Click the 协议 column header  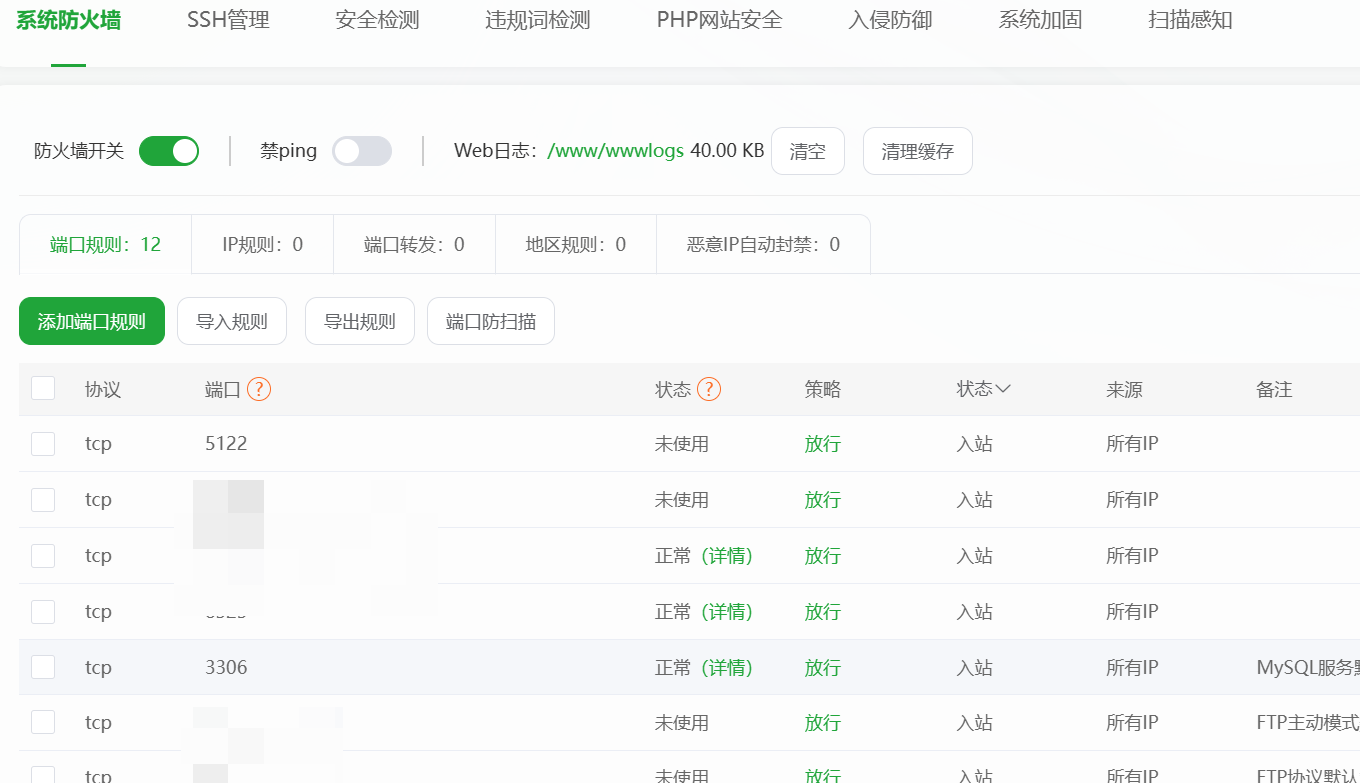click(103, 389)
